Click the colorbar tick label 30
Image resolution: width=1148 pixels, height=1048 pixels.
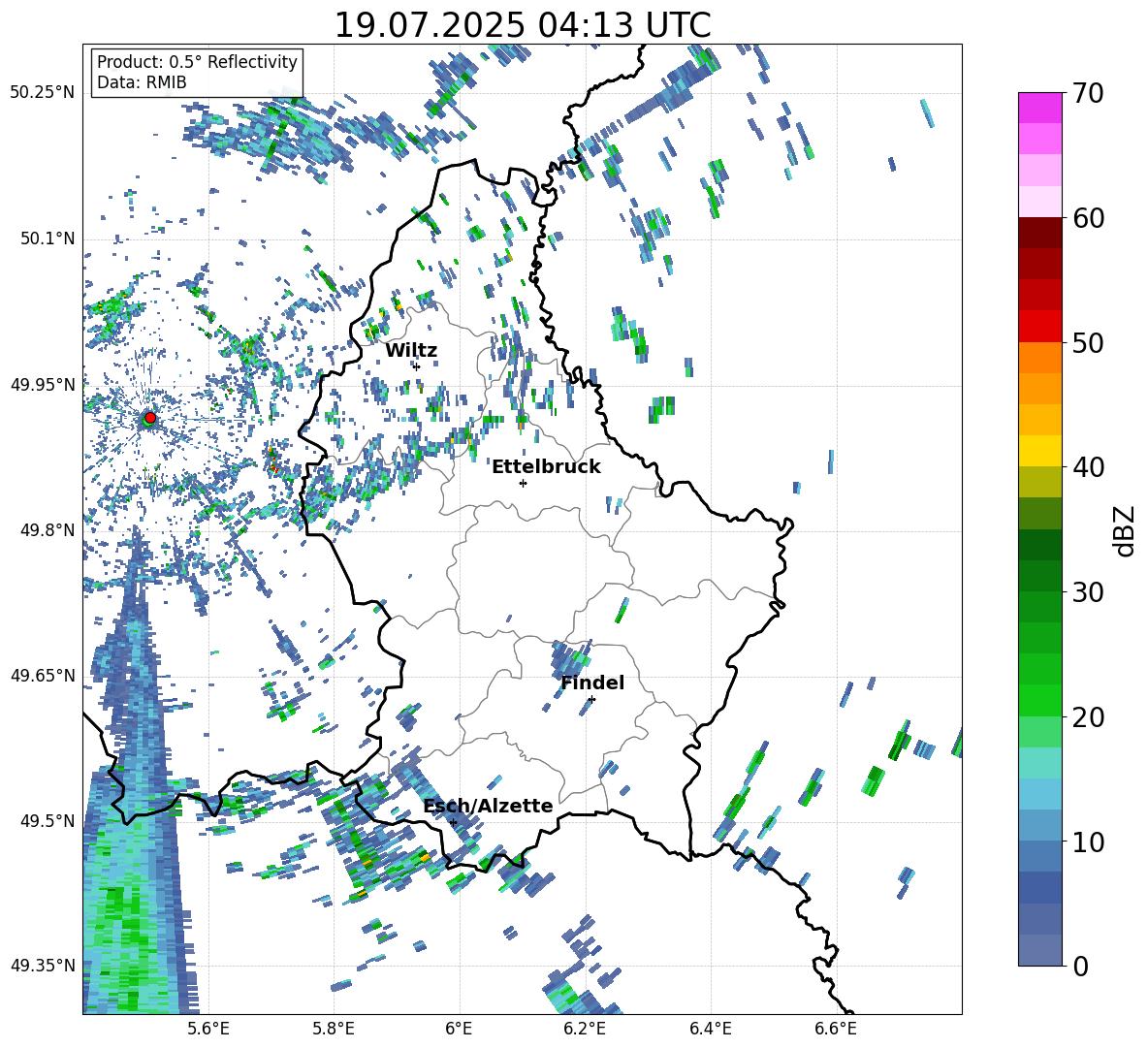(1088, 592)
